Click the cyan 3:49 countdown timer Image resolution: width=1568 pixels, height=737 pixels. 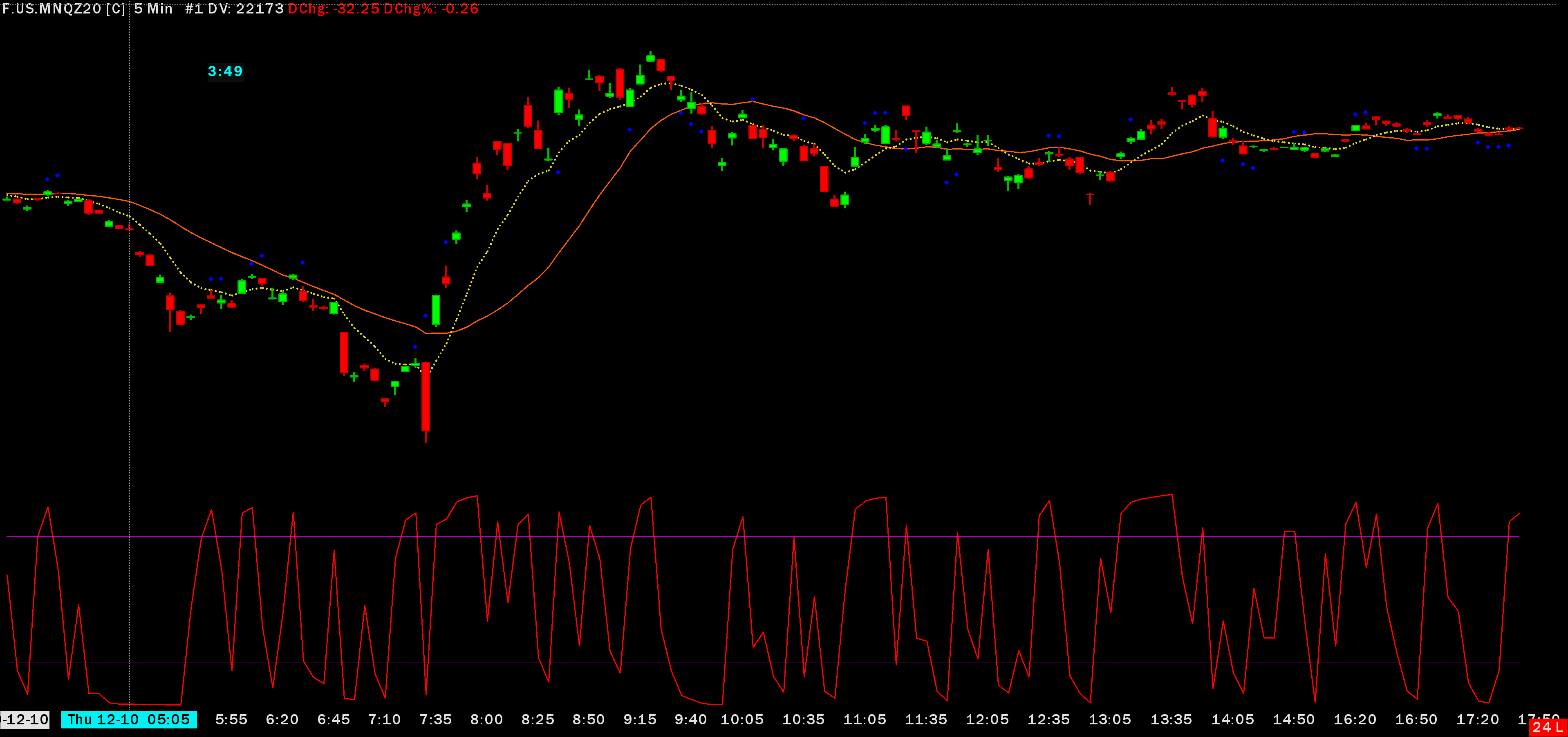pos(225,71)
